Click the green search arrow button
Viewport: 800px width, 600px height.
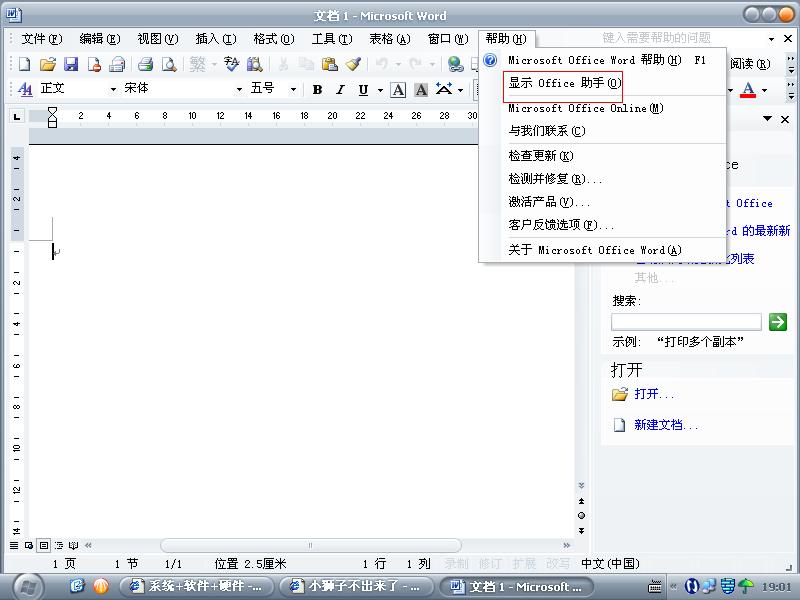tap(778, 322)
